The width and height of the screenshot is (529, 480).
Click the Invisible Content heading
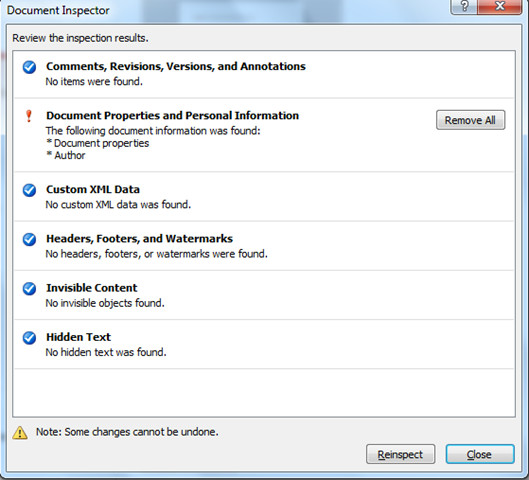click(x=92, y=288)
